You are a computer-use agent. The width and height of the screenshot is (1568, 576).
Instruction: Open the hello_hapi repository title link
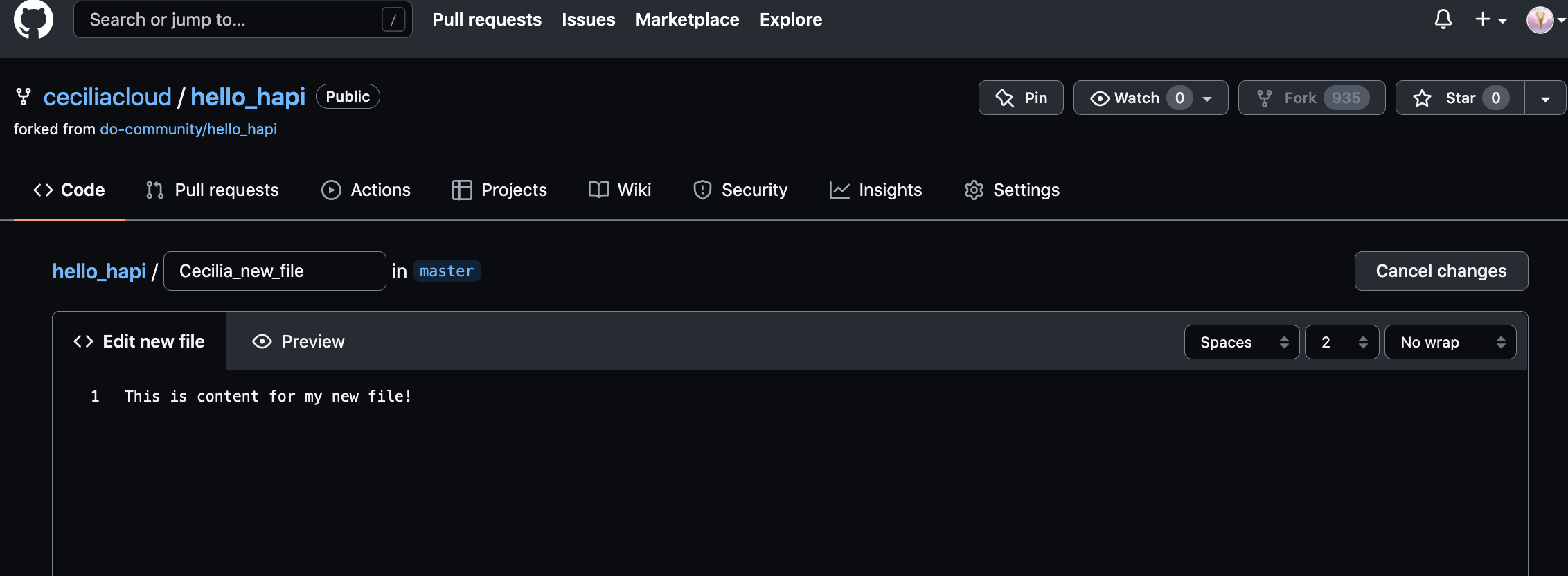248,97
